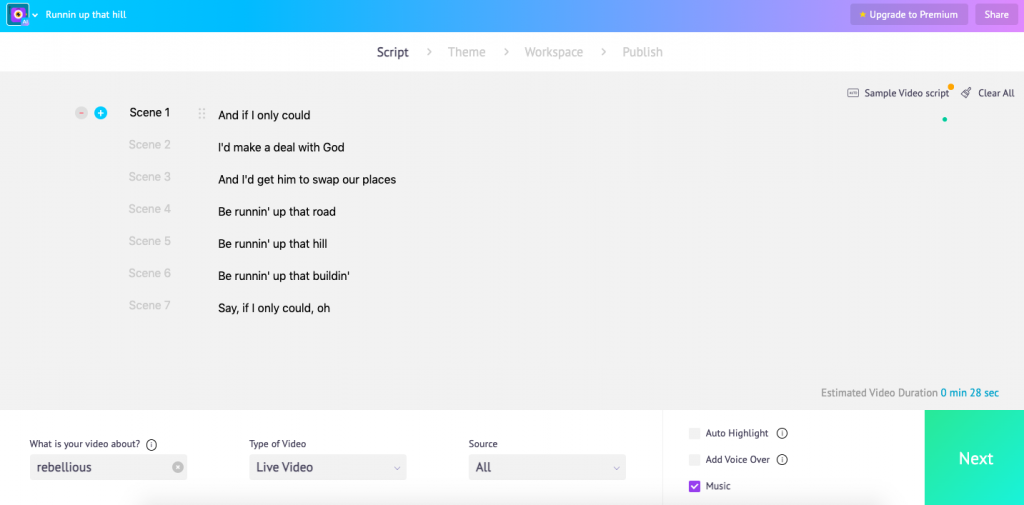Click the star icon on Upgrade button
Screen dimensions: 1024x505
863,14
